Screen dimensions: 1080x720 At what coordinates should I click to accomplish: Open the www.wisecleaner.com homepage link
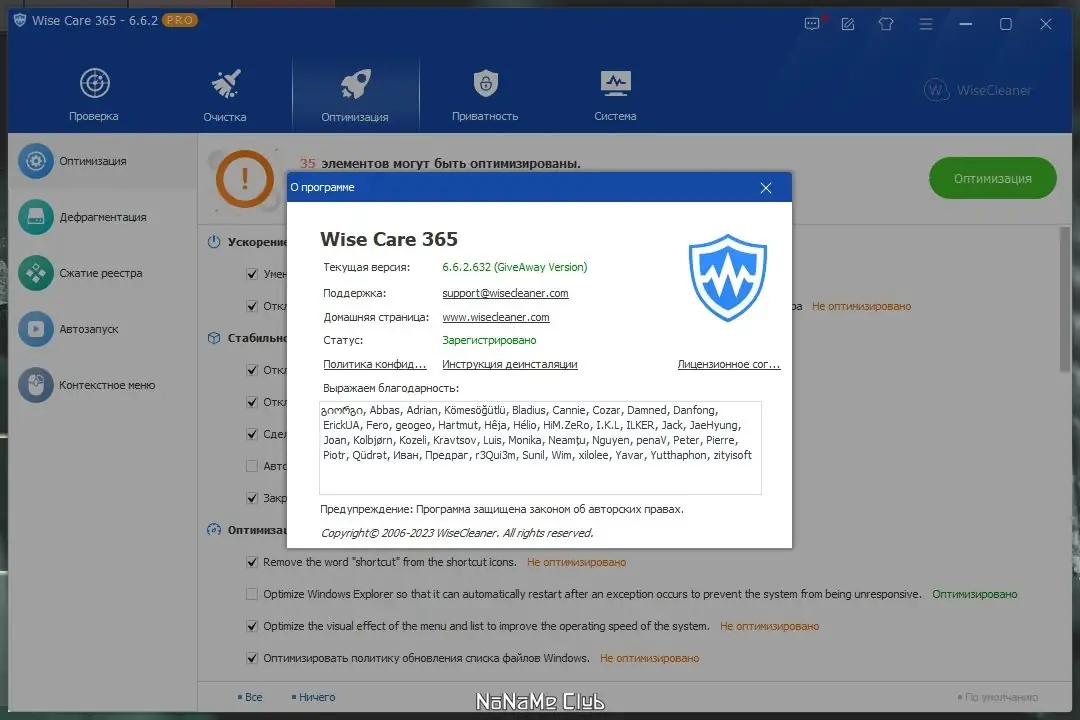coord(496,317)
